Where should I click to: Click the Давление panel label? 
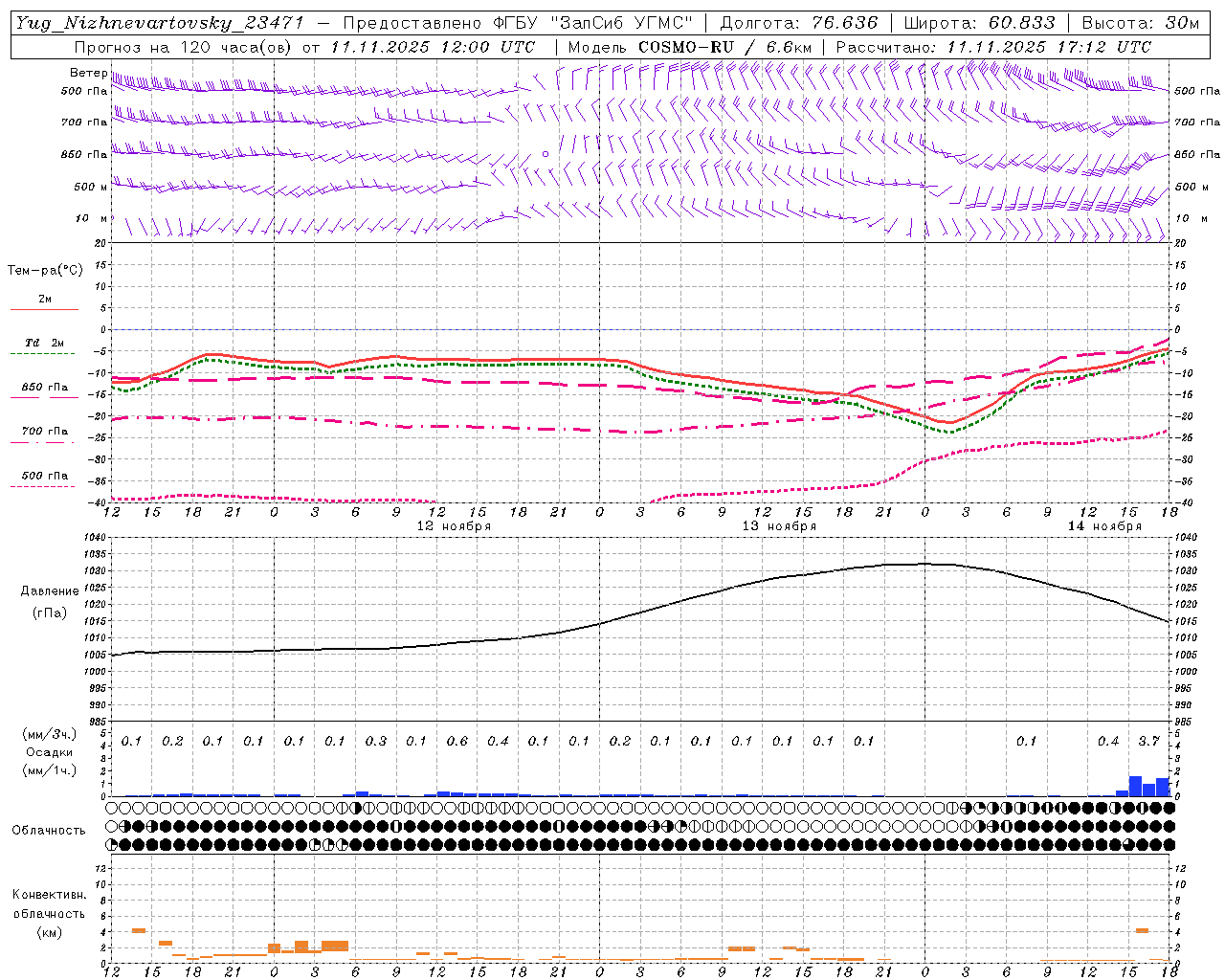click(50, 591)
